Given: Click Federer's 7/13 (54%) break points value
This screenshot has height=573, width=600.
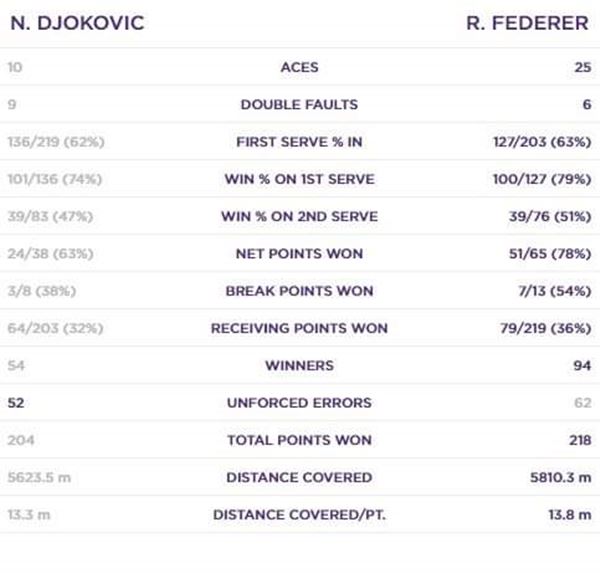Looking at the screenshot, I should click(x=550, y=291).
